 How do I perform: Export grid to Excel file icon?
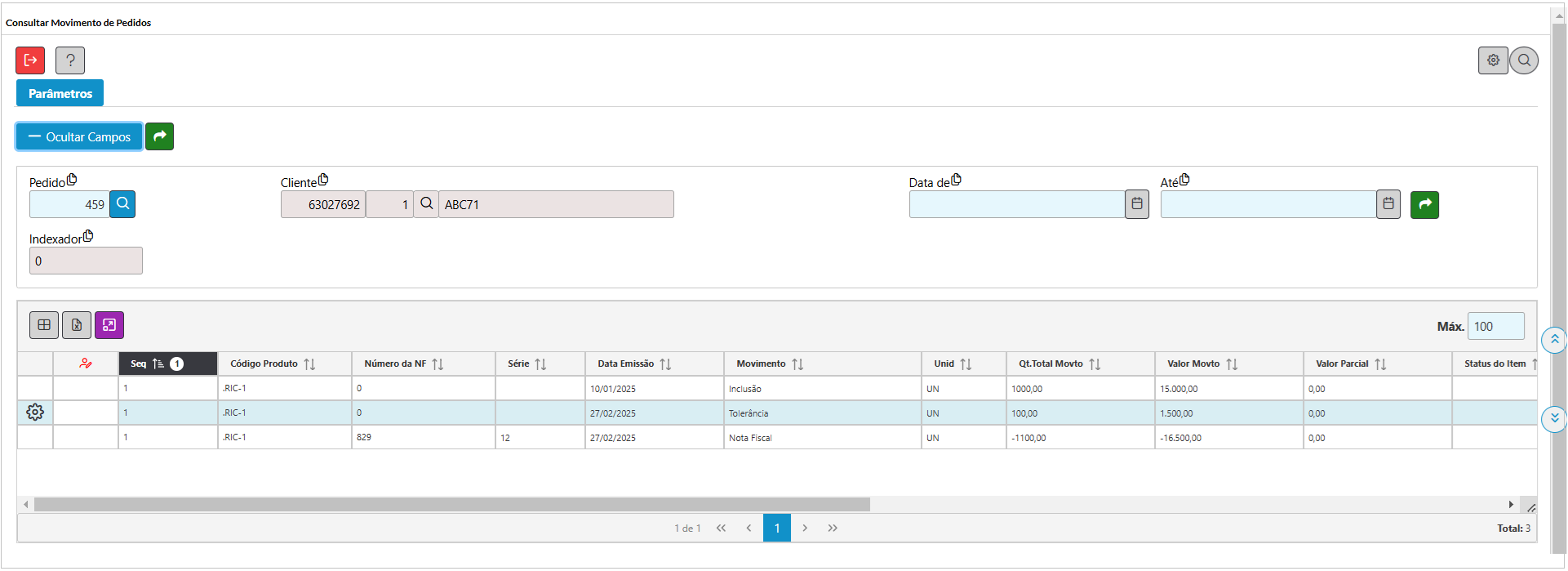pos(77,325)
